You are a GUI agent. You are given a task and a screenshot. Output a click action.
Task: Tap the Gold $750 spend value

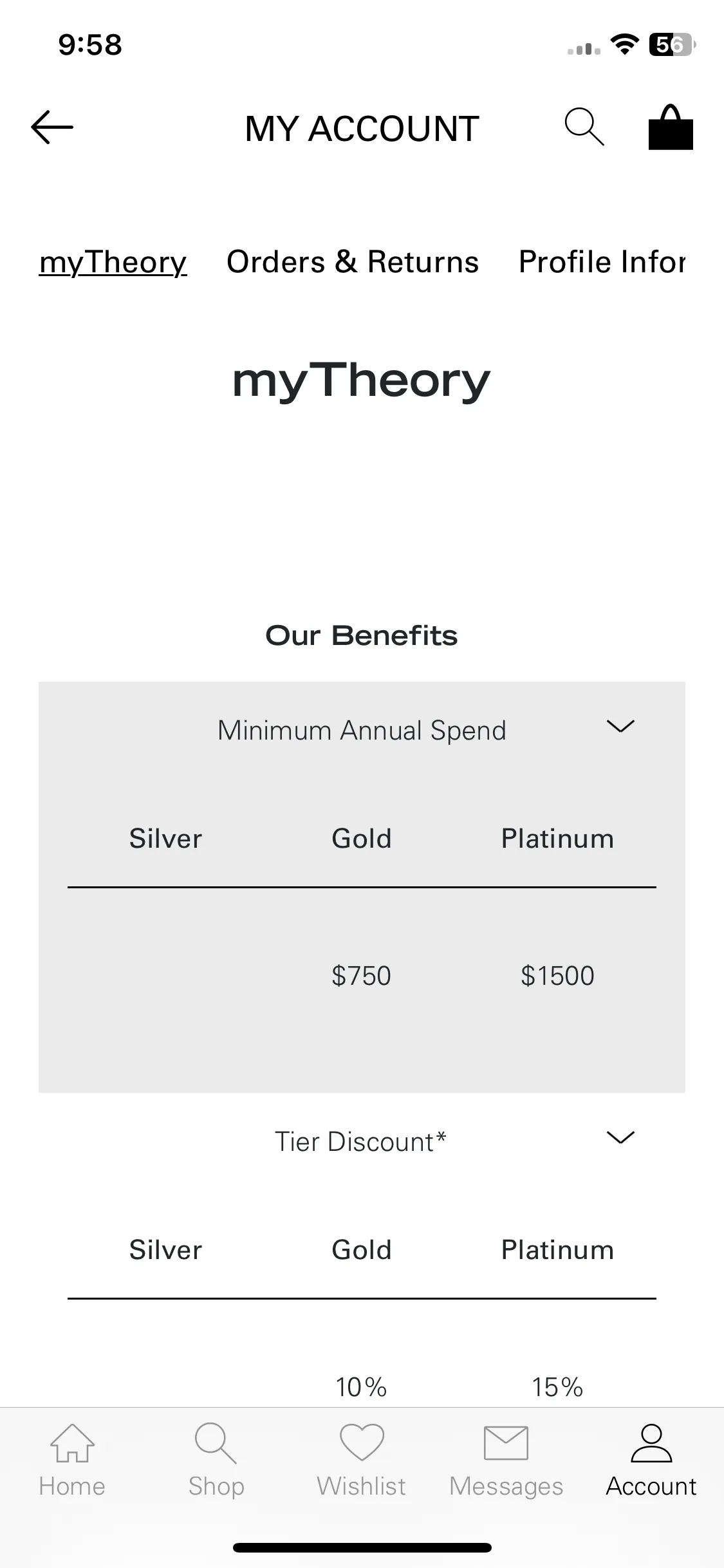tap(361, 976)
